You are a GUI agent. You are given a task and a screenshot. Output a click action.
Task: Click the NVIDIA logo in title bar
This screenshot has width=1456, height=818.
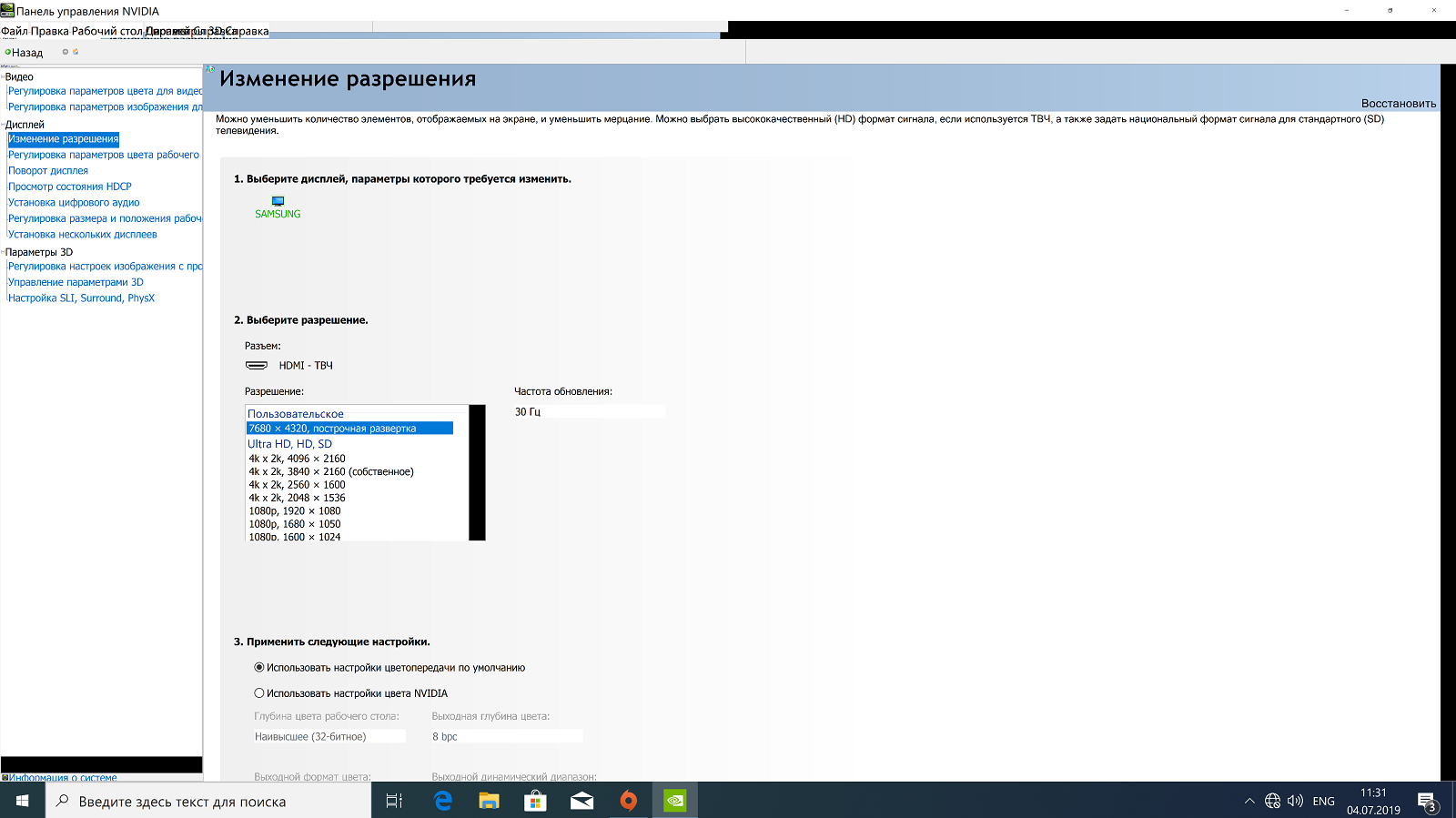coord(7,11)
